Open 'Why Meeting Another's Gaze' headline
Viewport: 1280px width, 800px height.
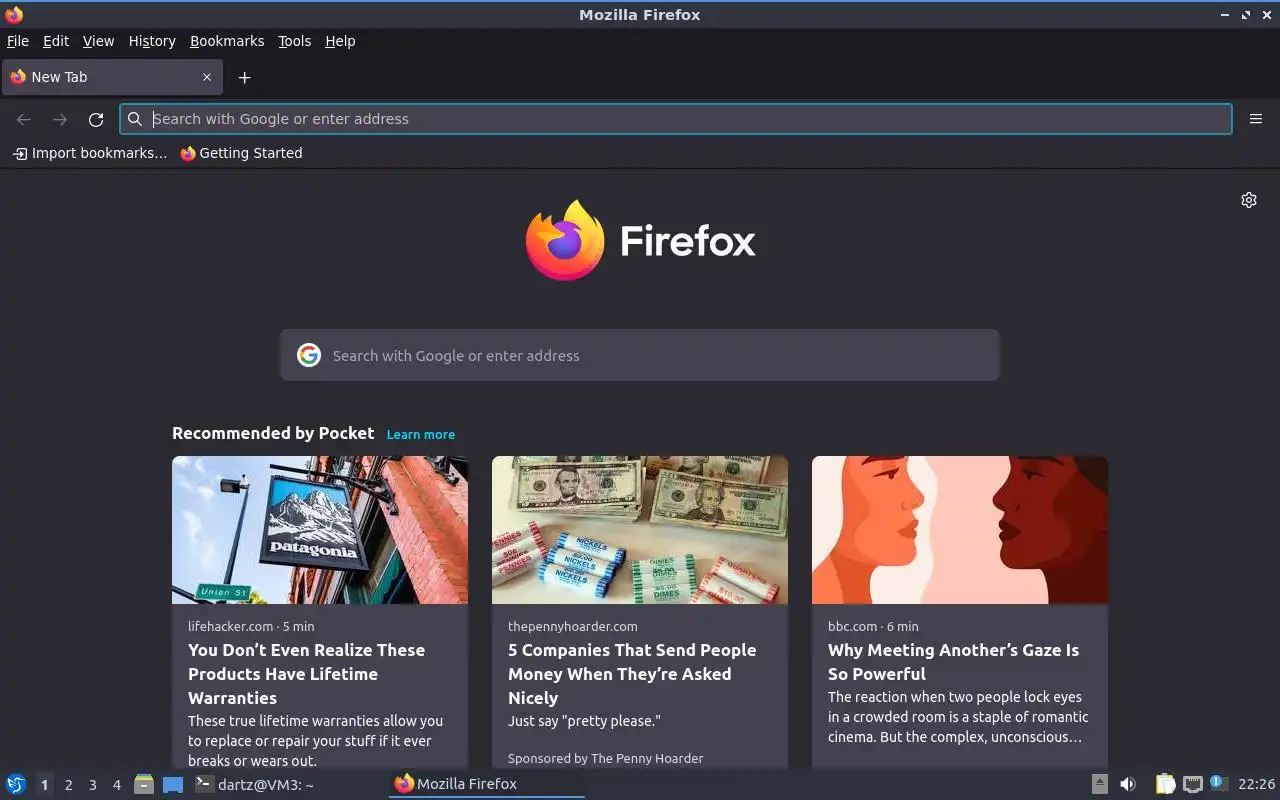coord(953,662)
